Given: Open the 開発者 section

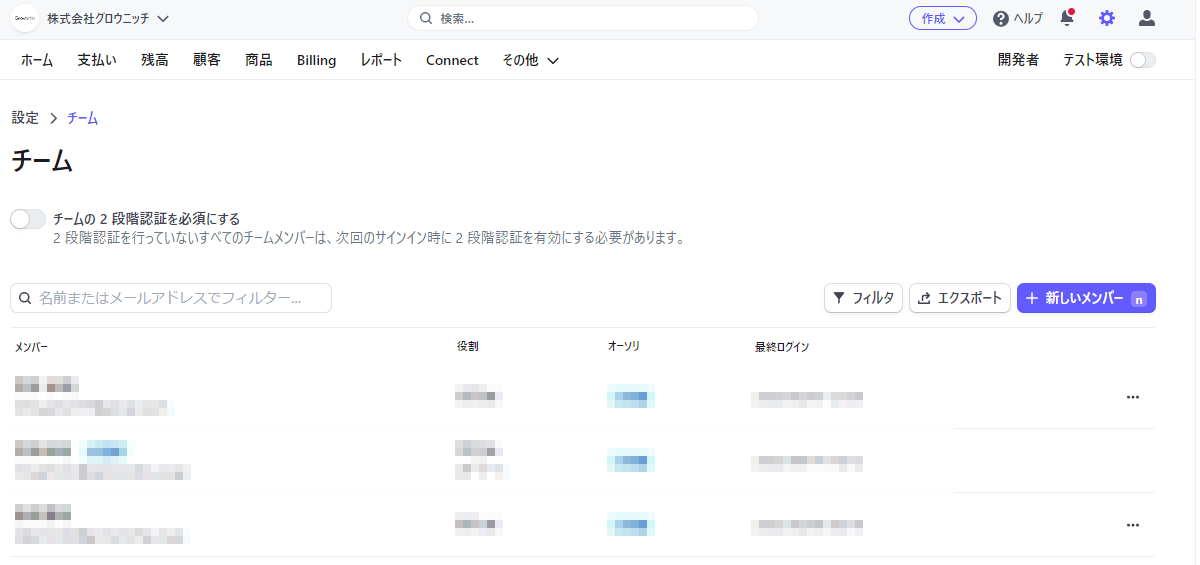Looking at the screenshot, I should pos(1018,60).
